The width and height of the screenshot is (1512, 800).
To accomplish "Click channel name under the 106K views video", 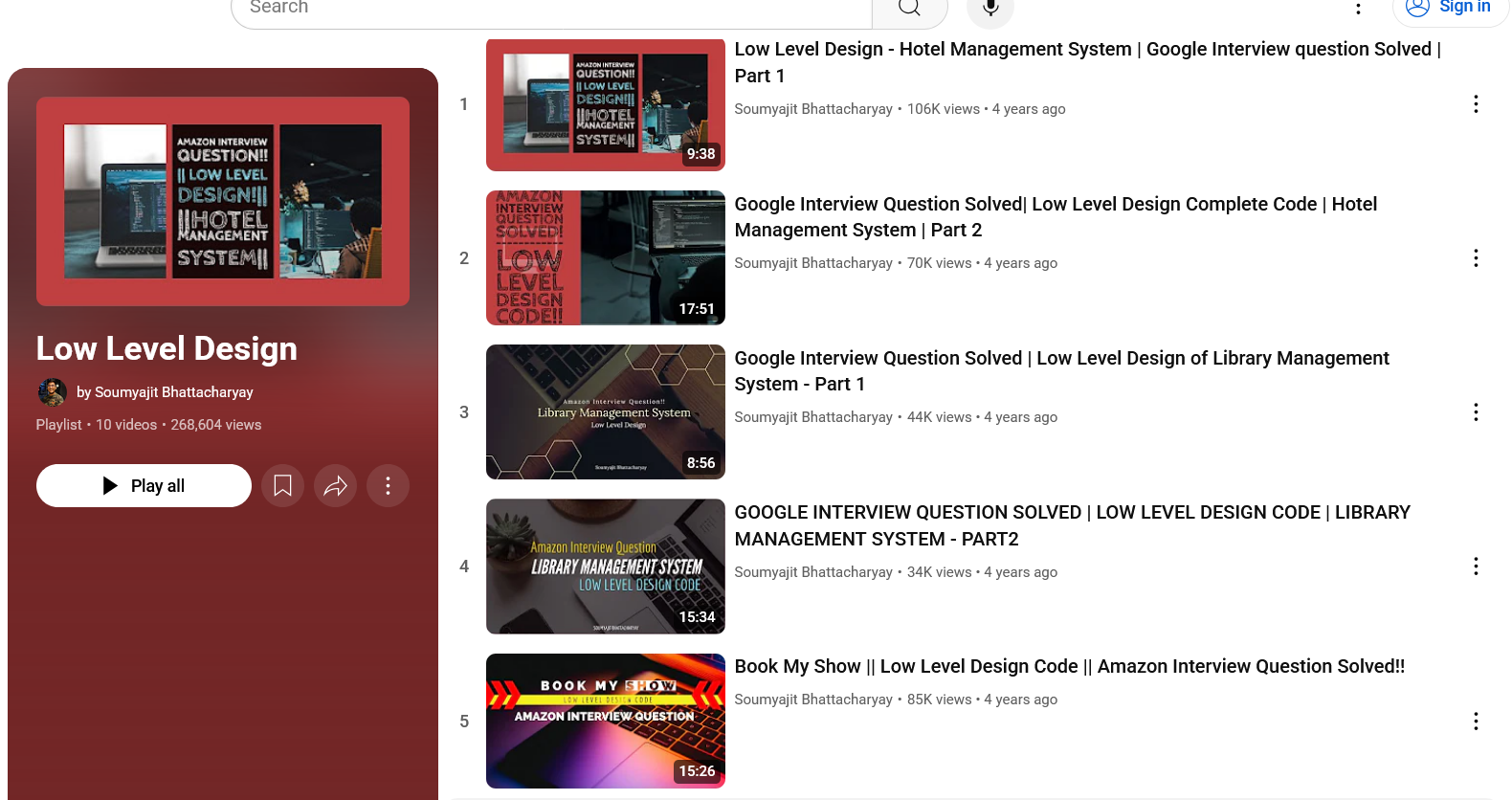I will point(813,109).
